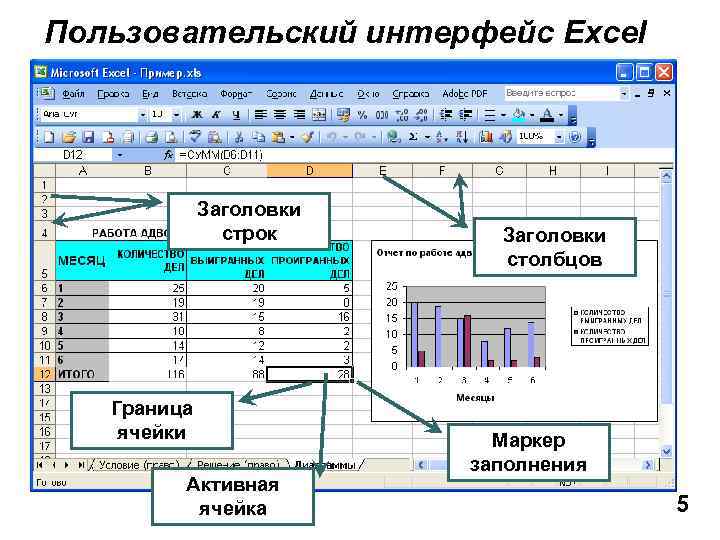Image resolution: width=720 pixels, height=540 pixels.
Task: Open the Zoom 100% dropdown
Action: click(558, 137)
